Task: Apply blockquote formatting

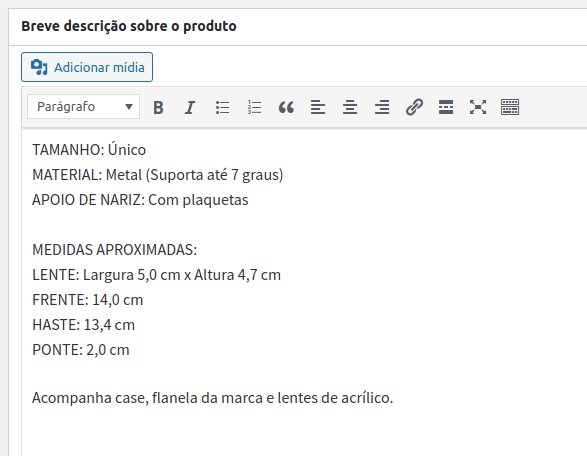Action: [286, 107]
